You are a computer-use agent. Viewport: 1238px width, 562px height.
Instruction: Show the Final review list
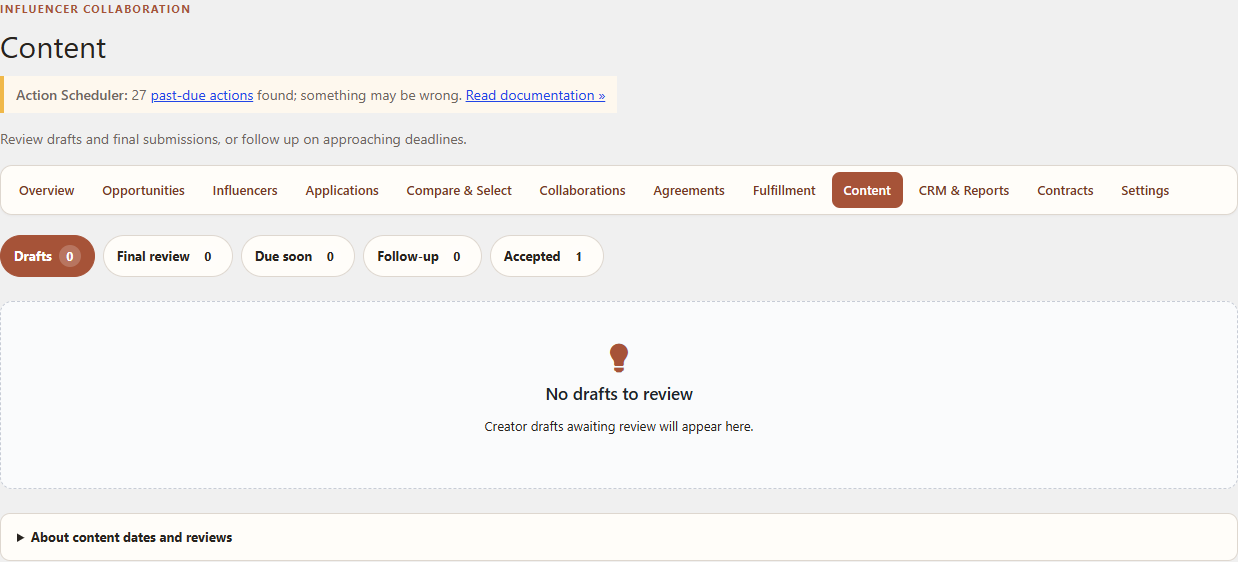[x=167, y=256]
